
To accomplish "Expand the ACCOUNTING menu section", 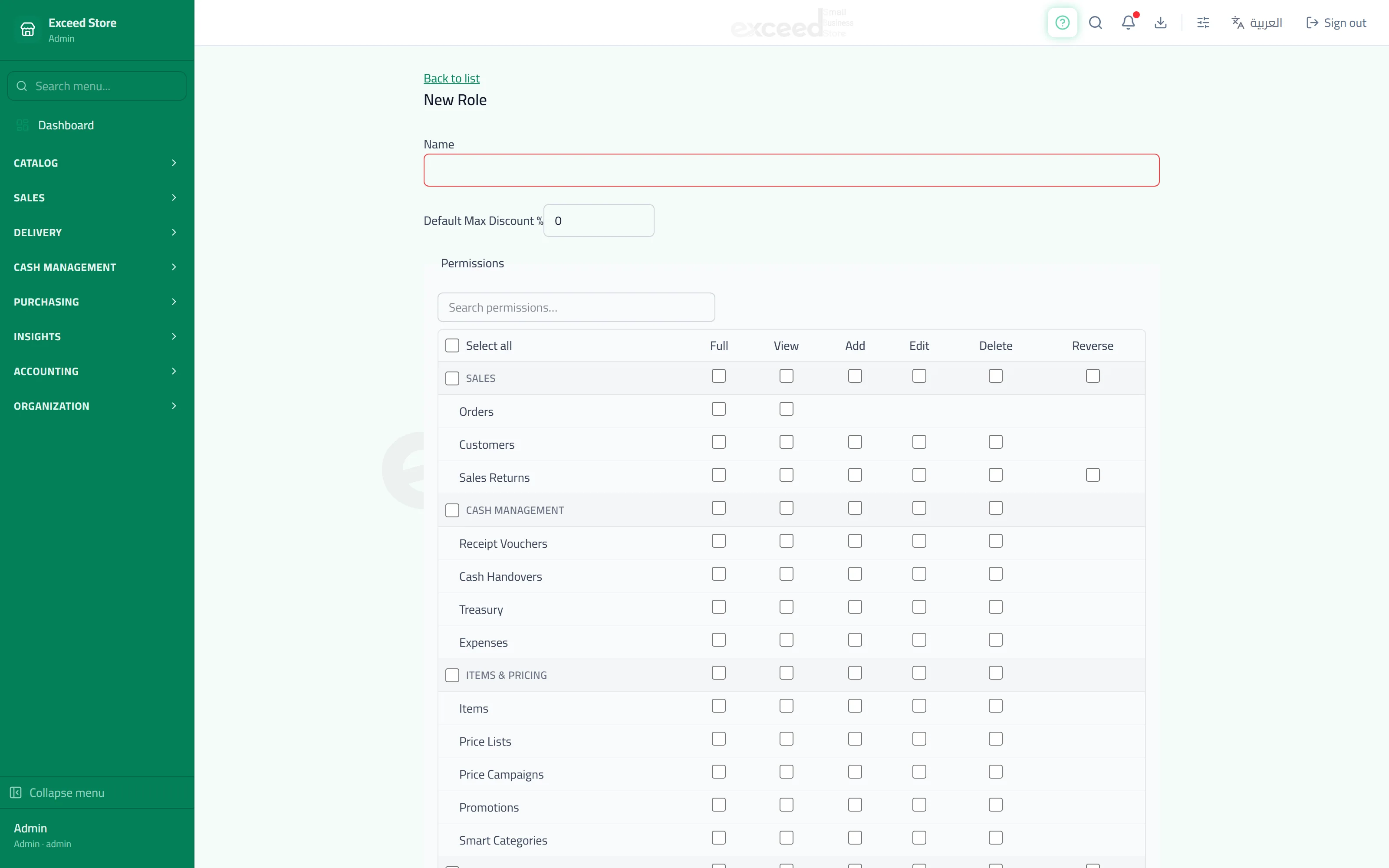I will click(97, 372).
